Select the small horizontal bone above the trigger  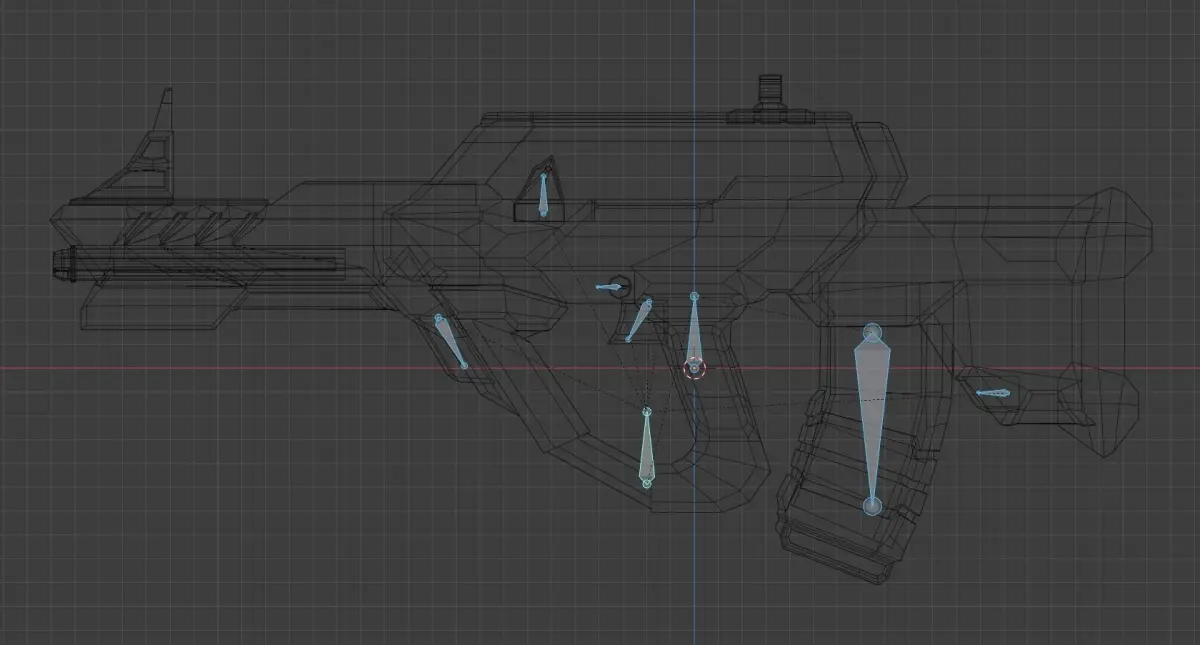609,287
